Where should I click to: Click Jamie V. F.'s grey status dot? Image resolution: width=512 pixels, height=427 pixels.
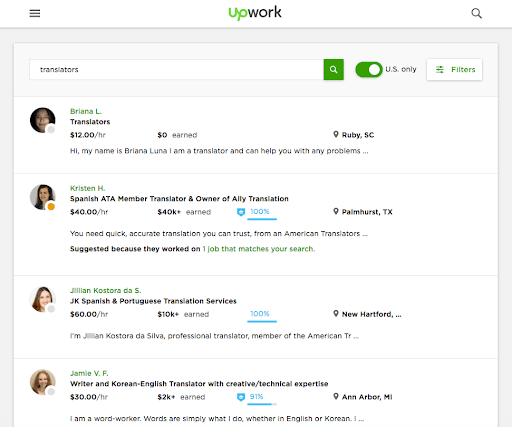[51, 391]
